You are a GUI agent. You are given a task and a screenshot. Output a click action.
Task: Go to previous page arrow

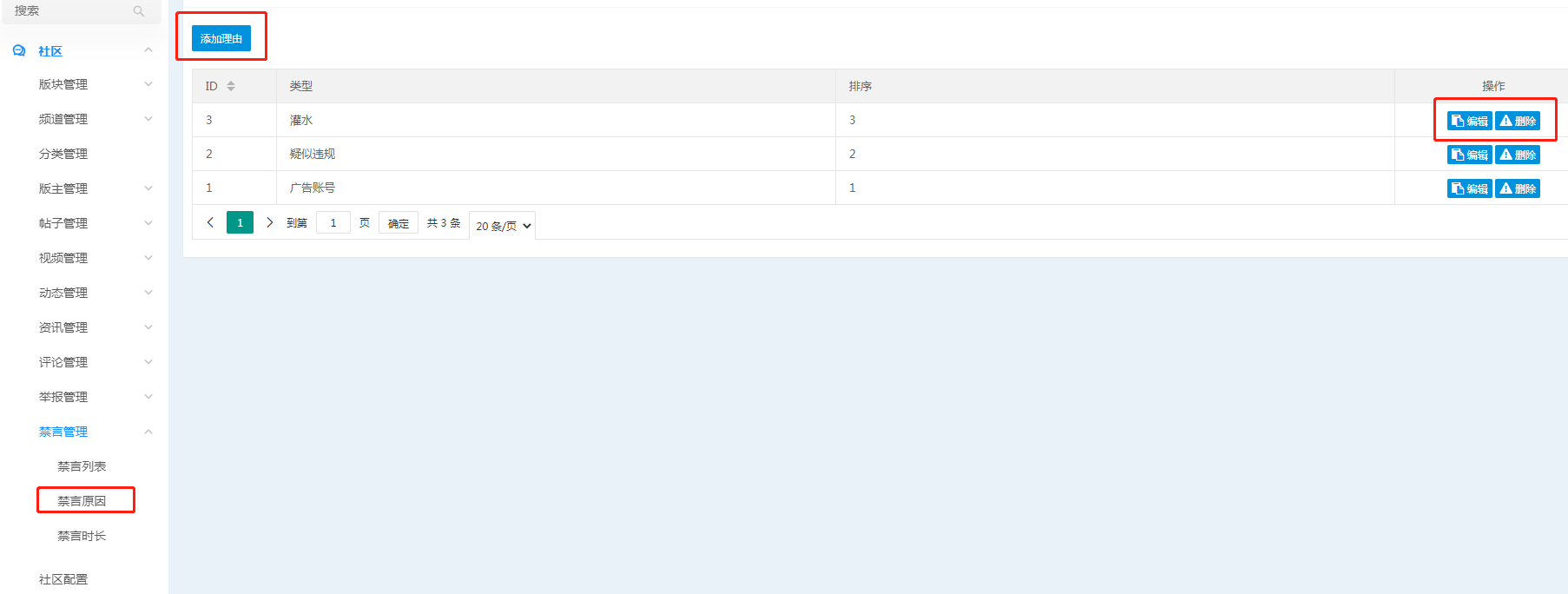(x=210, y=222)
